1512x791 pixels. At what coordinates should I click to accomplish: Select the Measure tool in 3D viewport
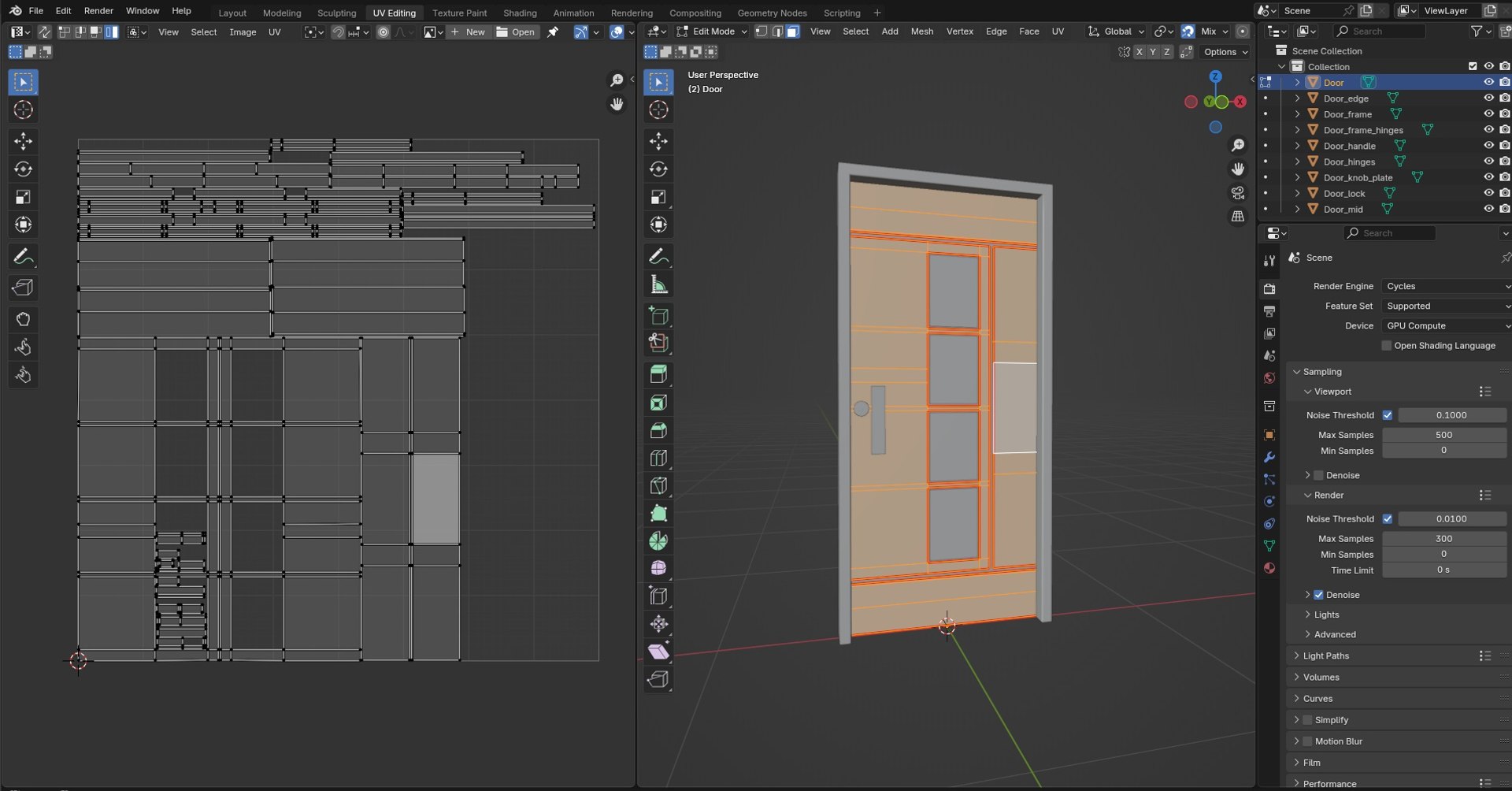click(658, 284)
